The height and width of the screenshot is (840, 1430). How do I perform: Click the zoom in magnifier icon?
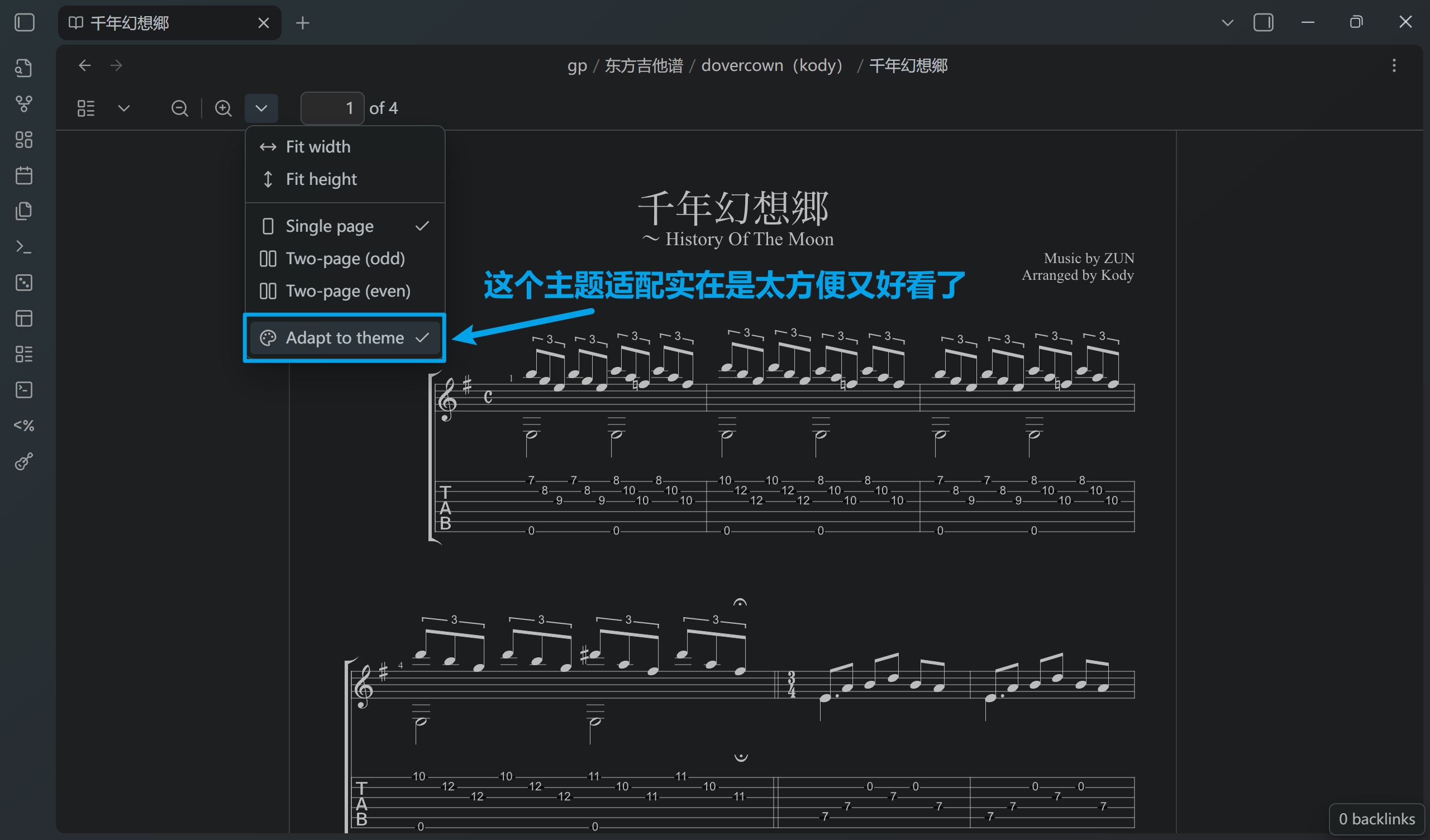click(223, 108)
